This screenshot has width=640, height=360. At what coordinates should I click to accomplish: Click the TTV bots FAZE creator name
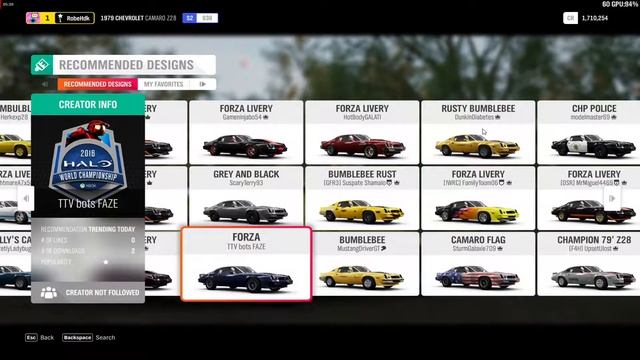pyautogui.click(x=88, y=204)
